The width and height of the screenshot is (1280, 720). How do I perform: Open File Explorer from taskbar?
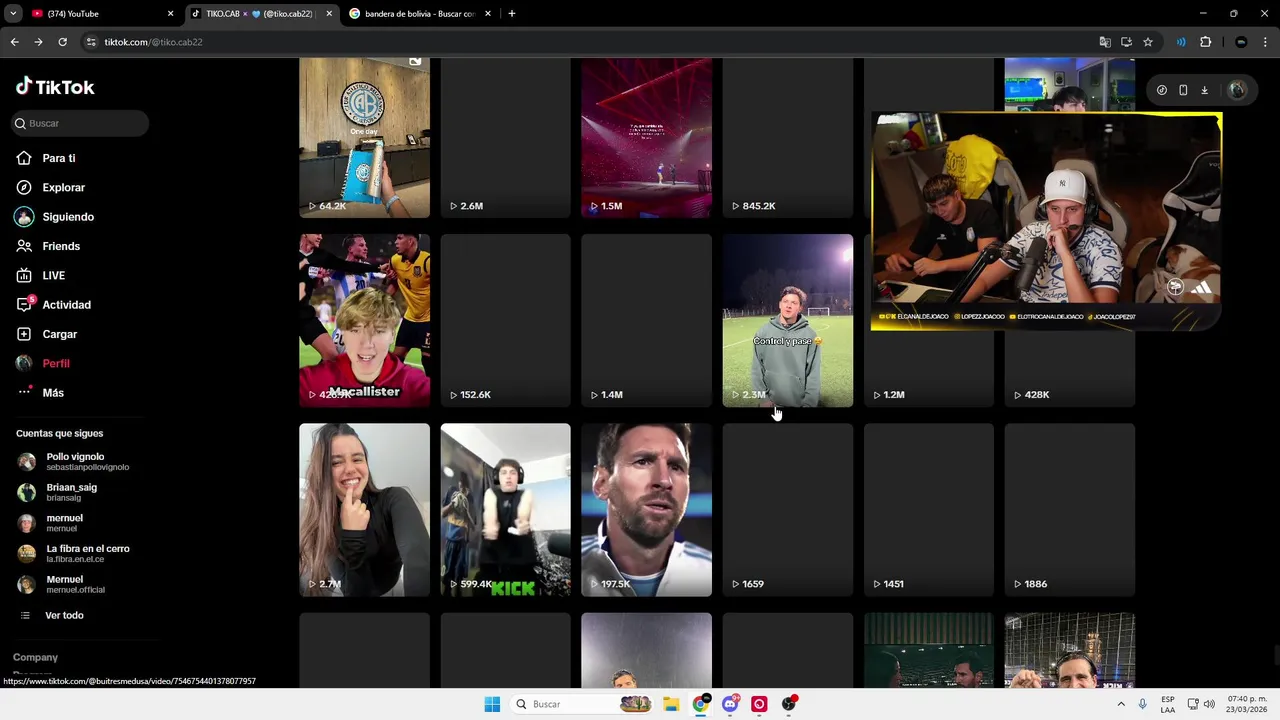point(671,704)
